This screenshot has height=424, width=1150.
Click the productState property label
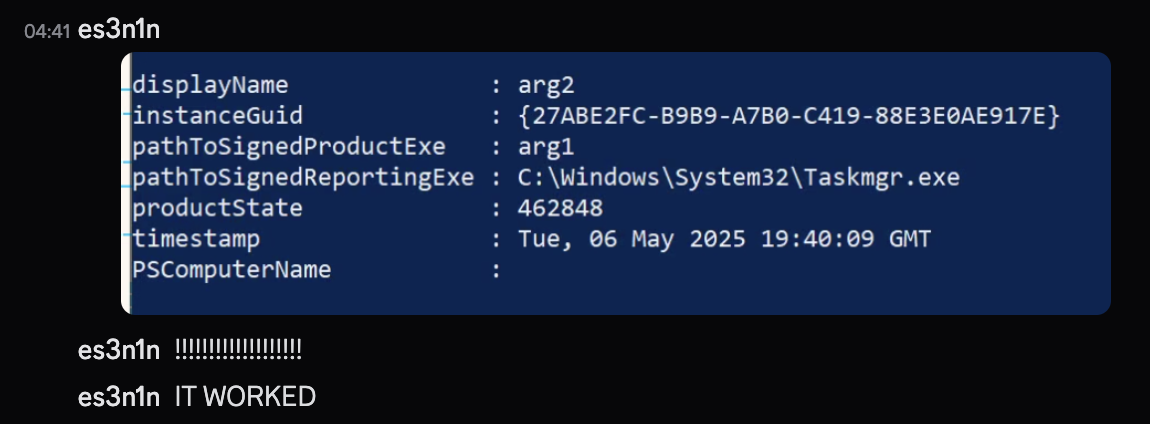(217, 208)
